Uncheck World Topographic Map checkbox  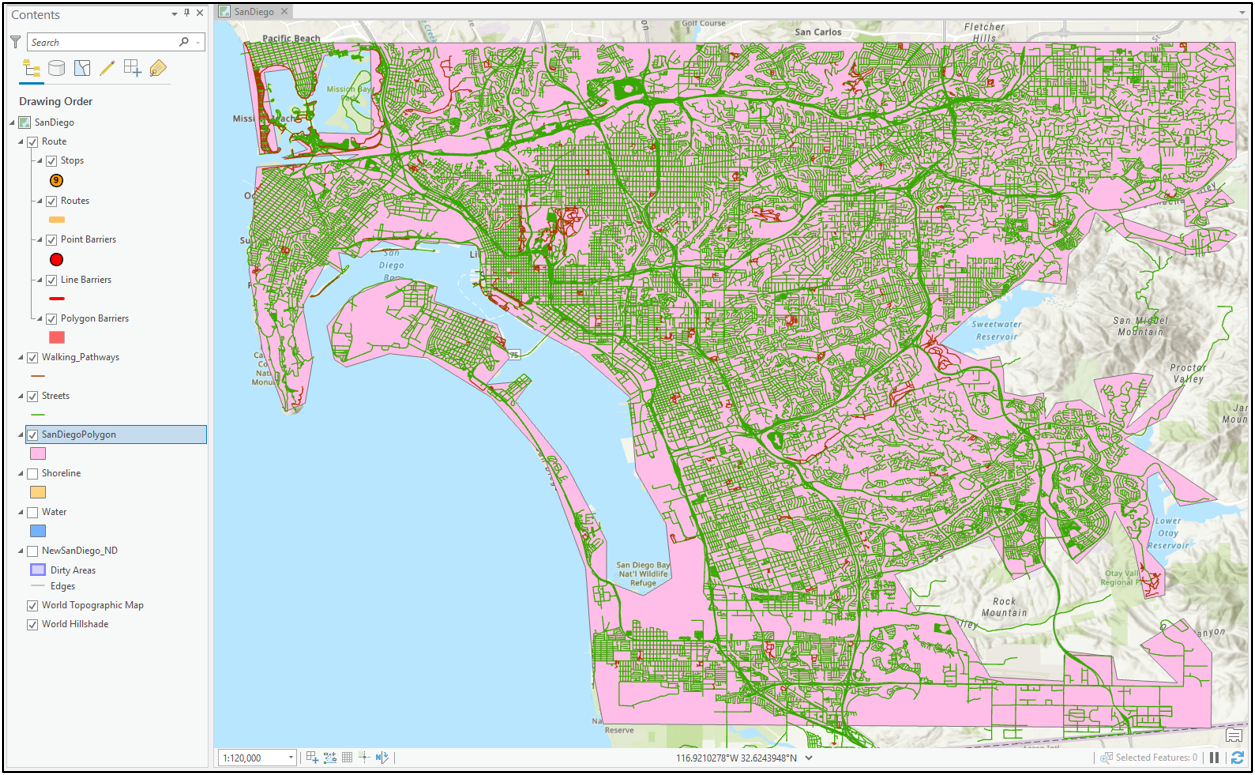pyautogui.click(x=33, y=605)
